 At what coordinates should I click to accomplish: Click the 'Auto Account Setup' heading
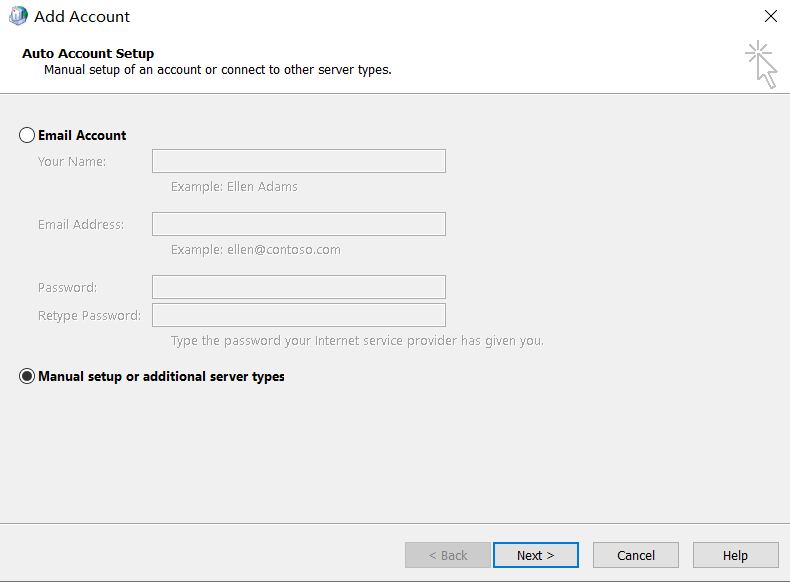click(88, 53)
